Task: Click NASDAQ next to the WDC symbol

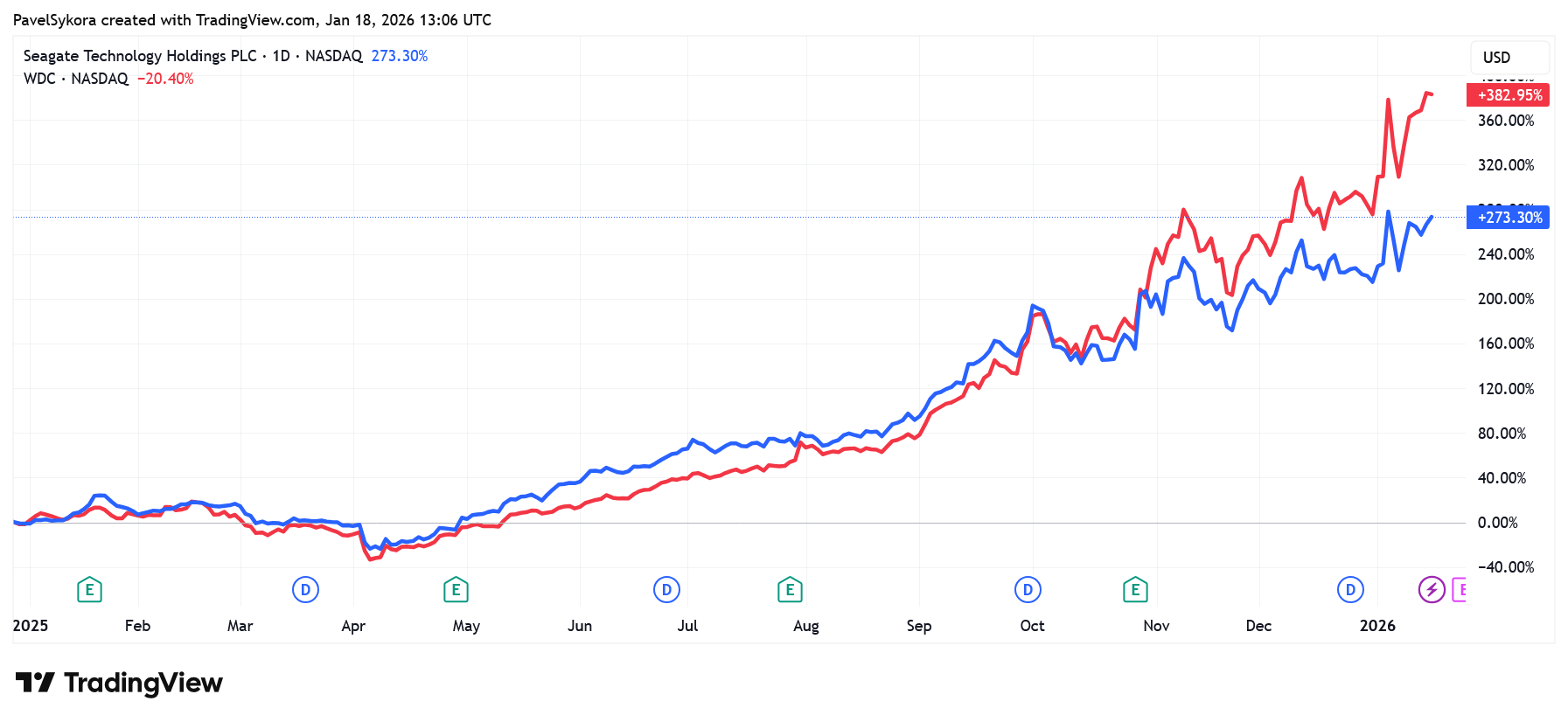Action: (100, 79)
